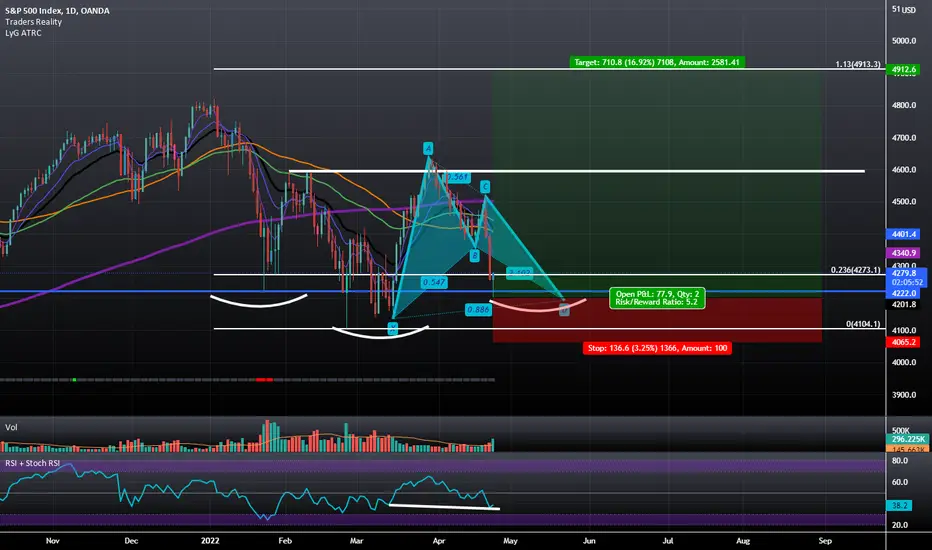Click the Apr label on time axis
Screen dimensions: 932x550
(x=439, y=541)
